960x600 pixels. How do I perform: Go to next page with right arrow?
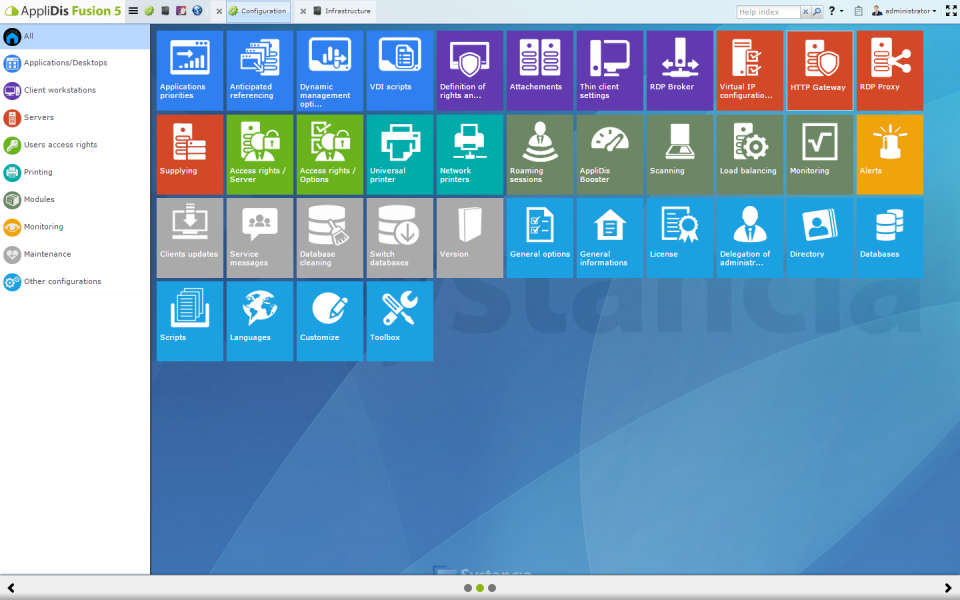tap(948, 588)
